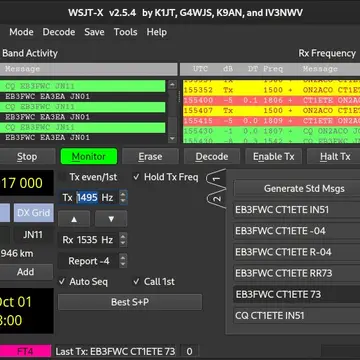This screenshot has width=360, height=360.
Task: Click the 0 counter in the status bar
Action: (189, 351)
